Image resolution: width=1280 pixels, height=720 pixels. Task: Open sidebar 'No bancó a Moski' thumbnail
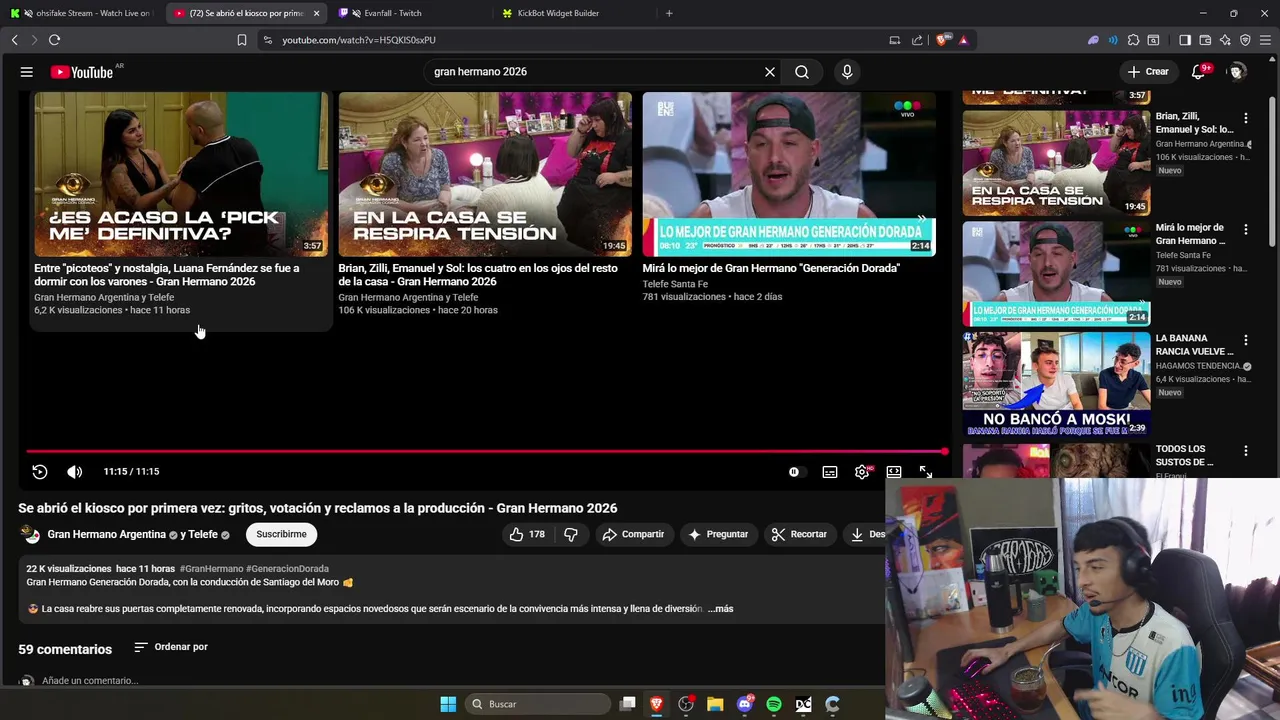click(x=1056, y=384)
